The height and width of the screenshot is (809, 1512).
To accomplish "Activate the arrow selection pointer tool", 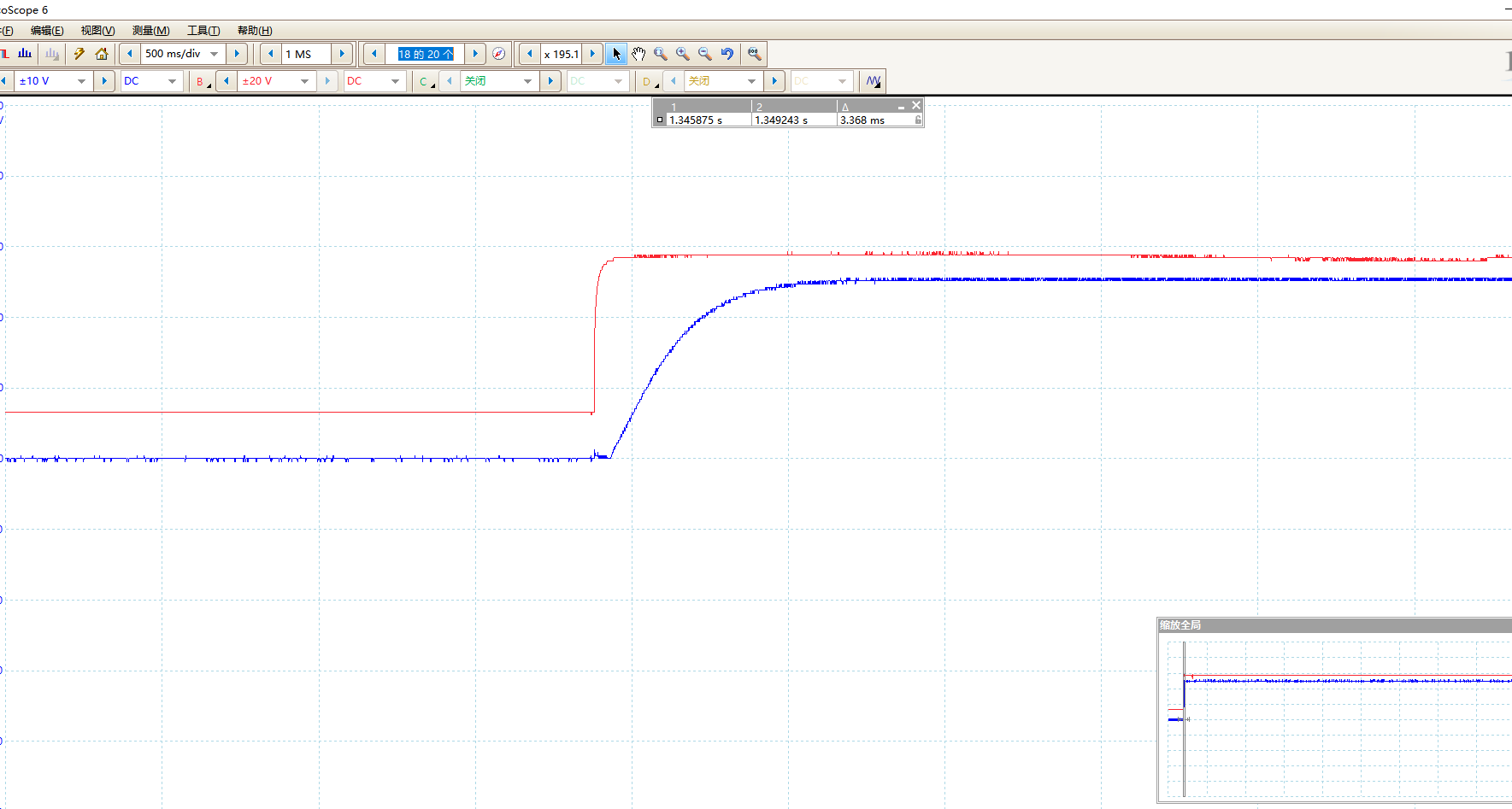I will (x=616, y=54).
